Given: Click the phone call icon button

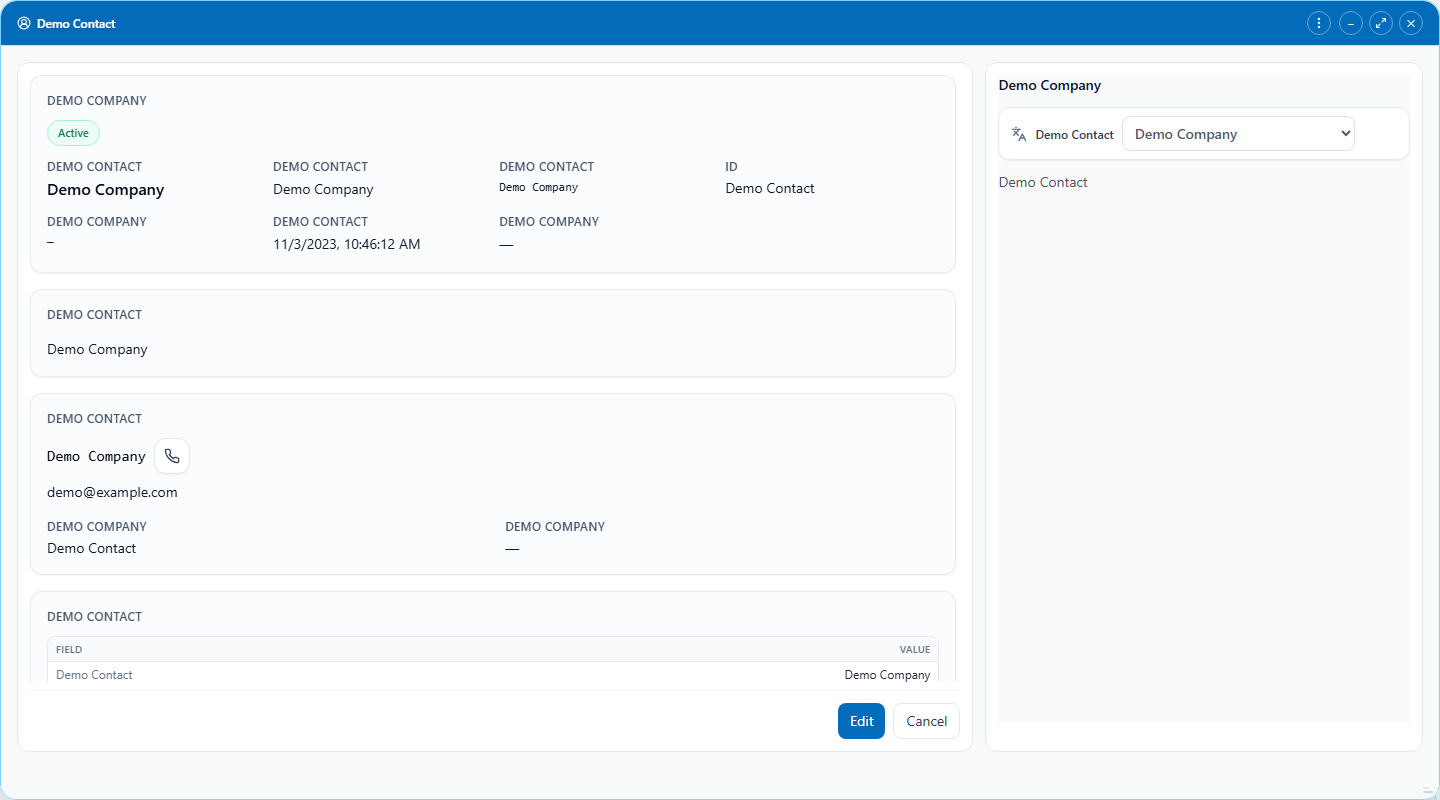Looking at the screenshot, I should coord(172,456).
